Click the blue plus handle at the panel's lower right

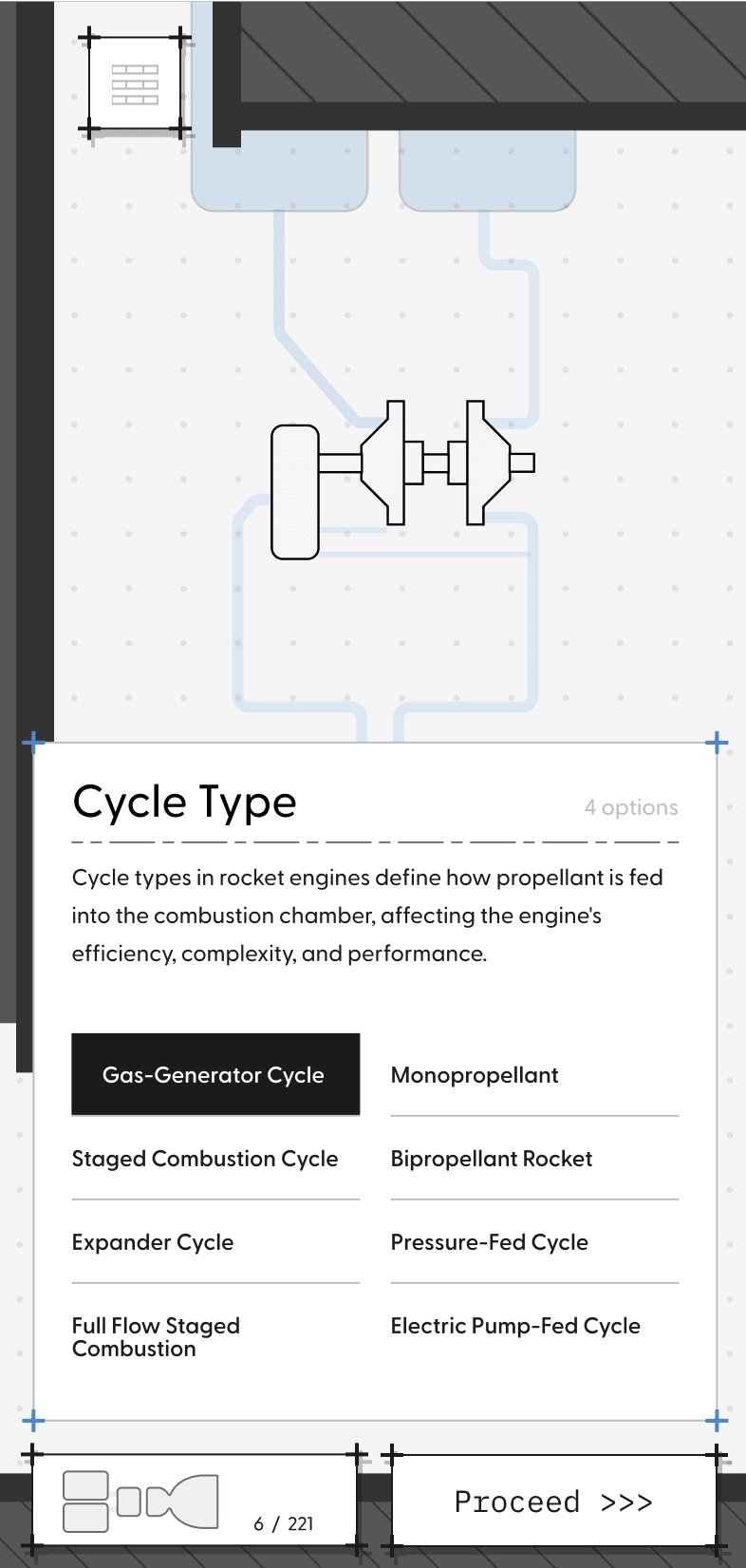pyautogui.click(x=717, y=1420)
